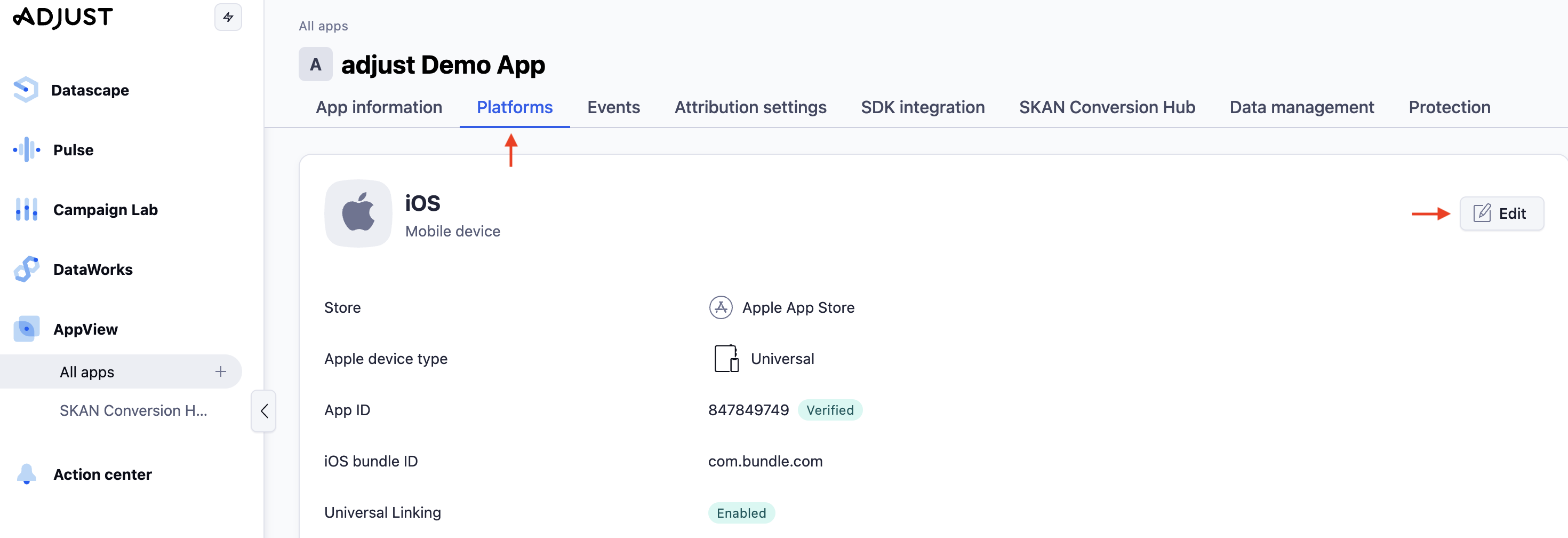This screenshot has width=1568, height=538.
Task: Click the Action center sidebar label
Action: [102, 474]
